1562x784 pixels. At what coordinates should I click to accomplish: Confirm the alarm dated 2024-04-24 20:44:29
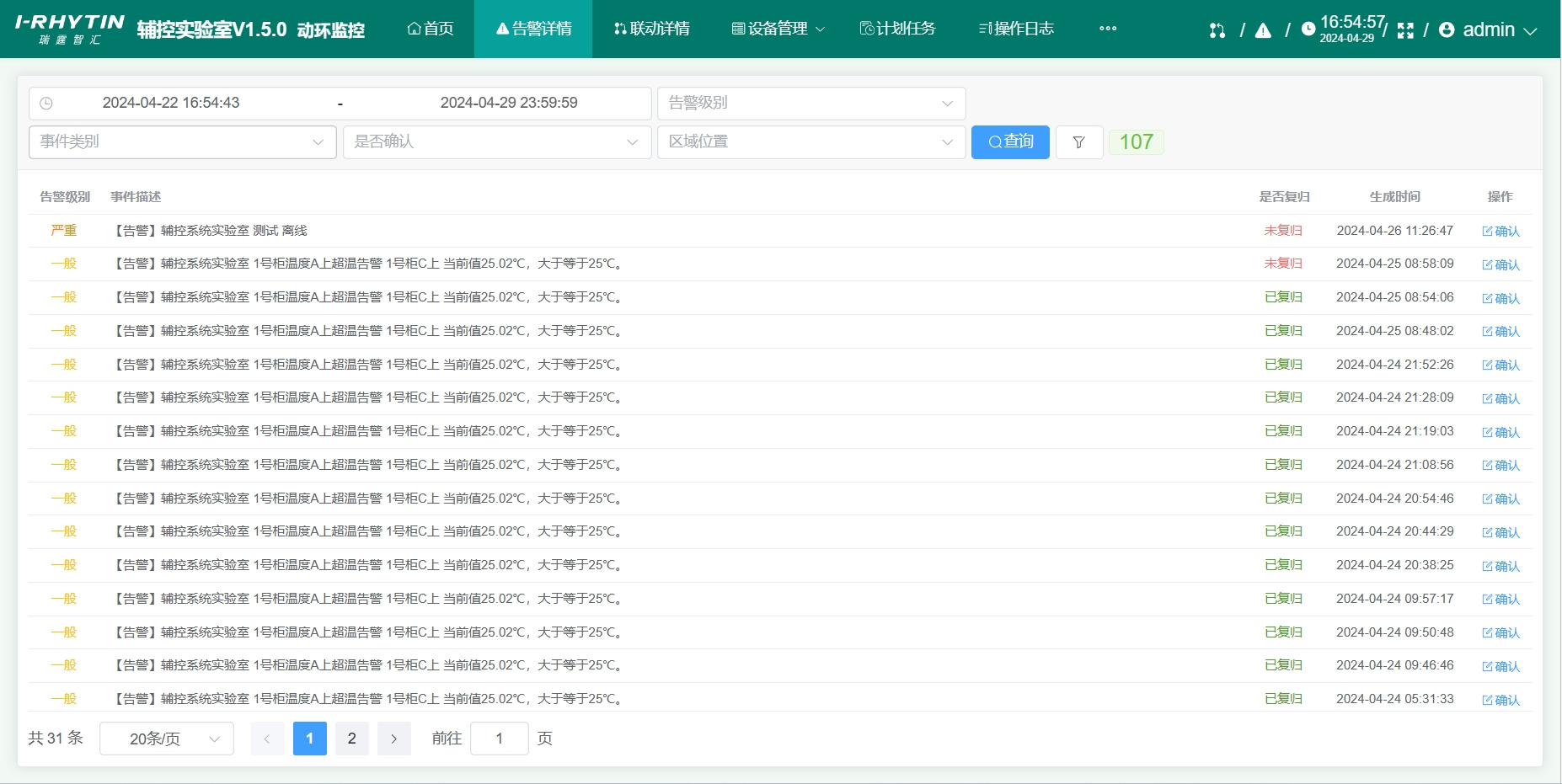coord(1500,533)
